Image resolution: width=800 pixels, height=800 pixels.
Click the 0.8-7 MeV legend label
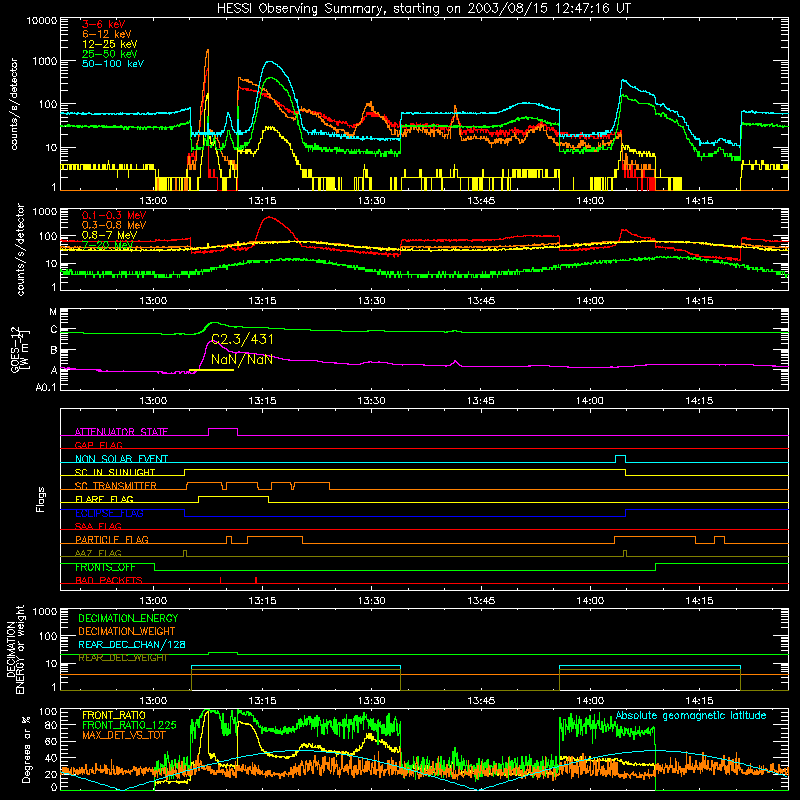tap(110, 235)
